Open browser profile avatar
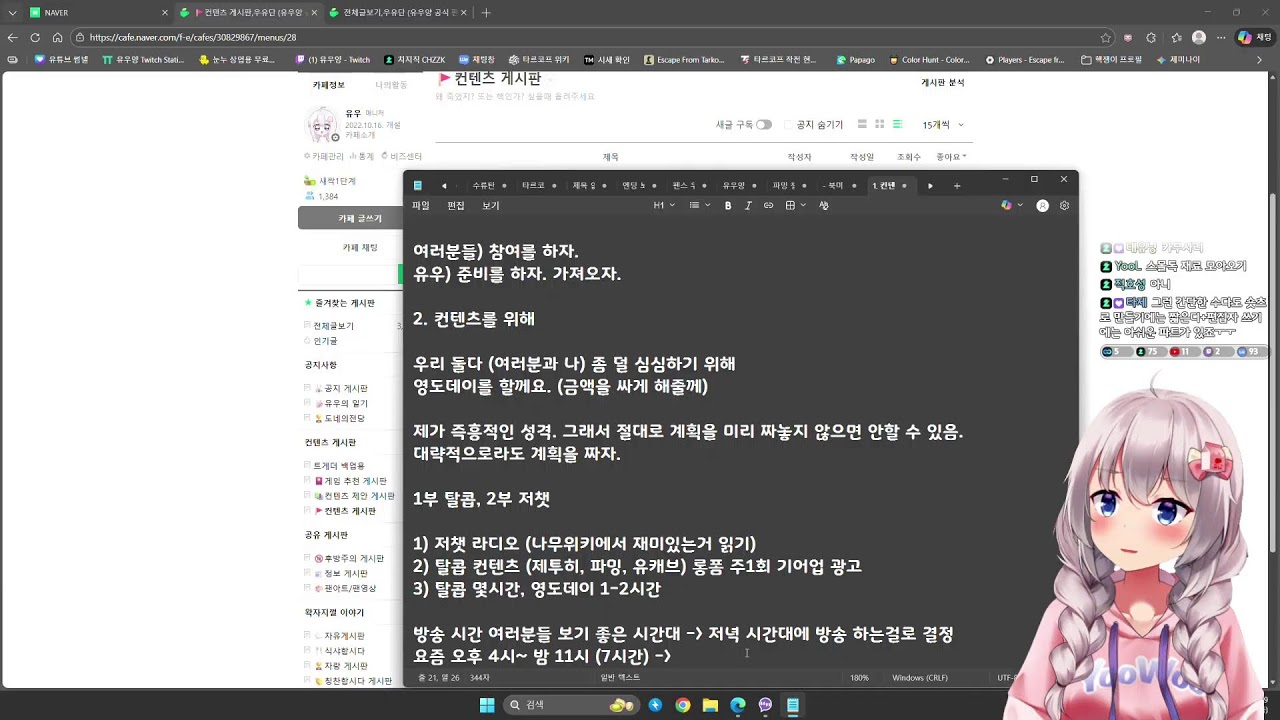Screen dimensions: 1280x720 tap(1198, 37)
